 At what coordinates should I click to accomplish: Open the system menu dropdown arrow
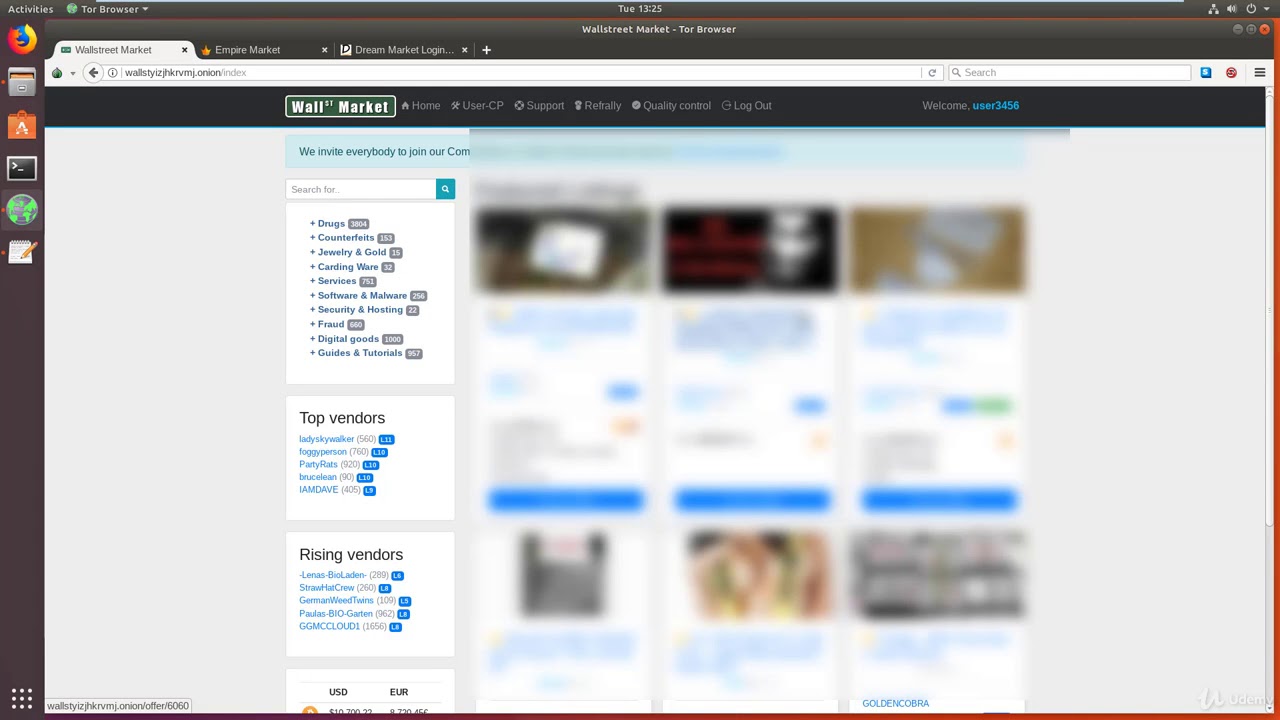1266,9
